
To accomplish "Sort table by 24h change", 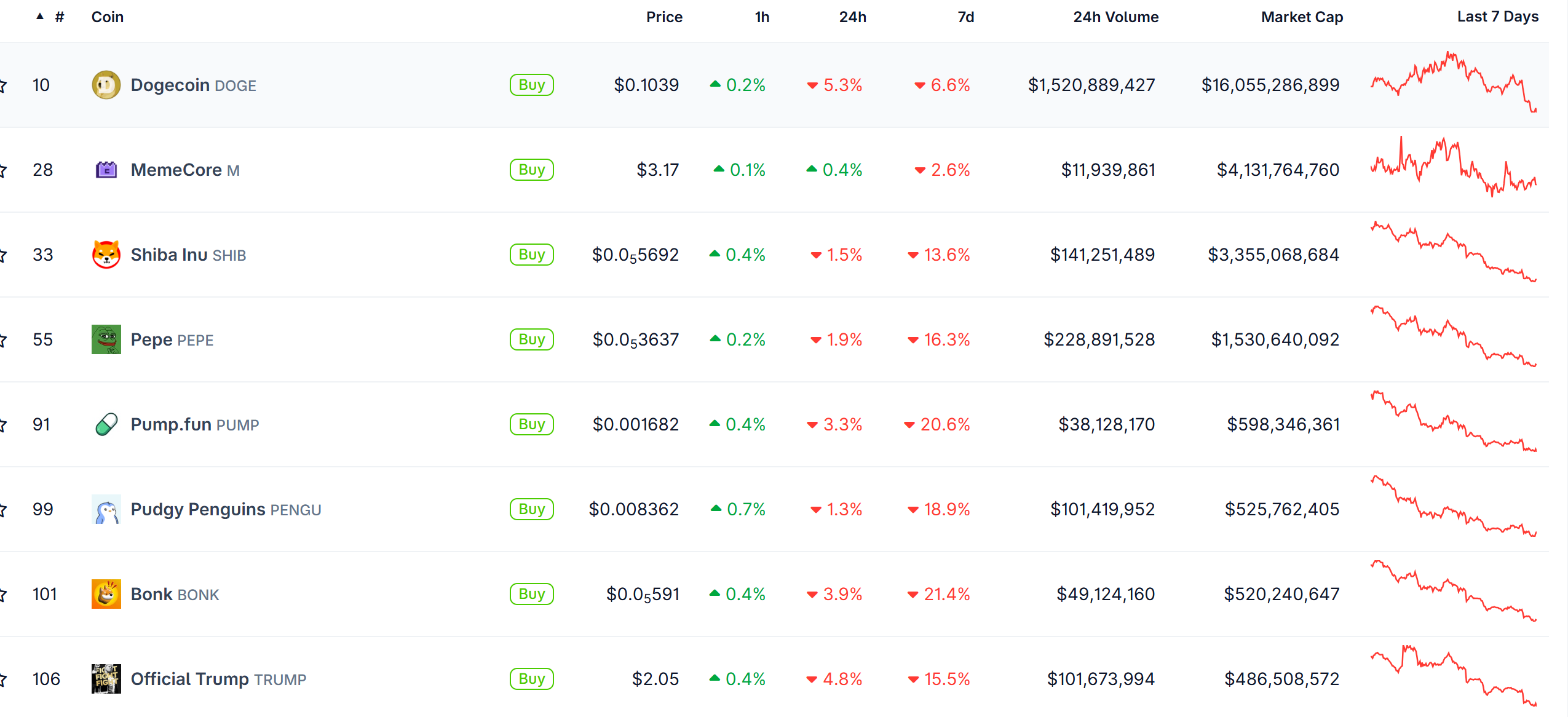I will tap(852, 17).
